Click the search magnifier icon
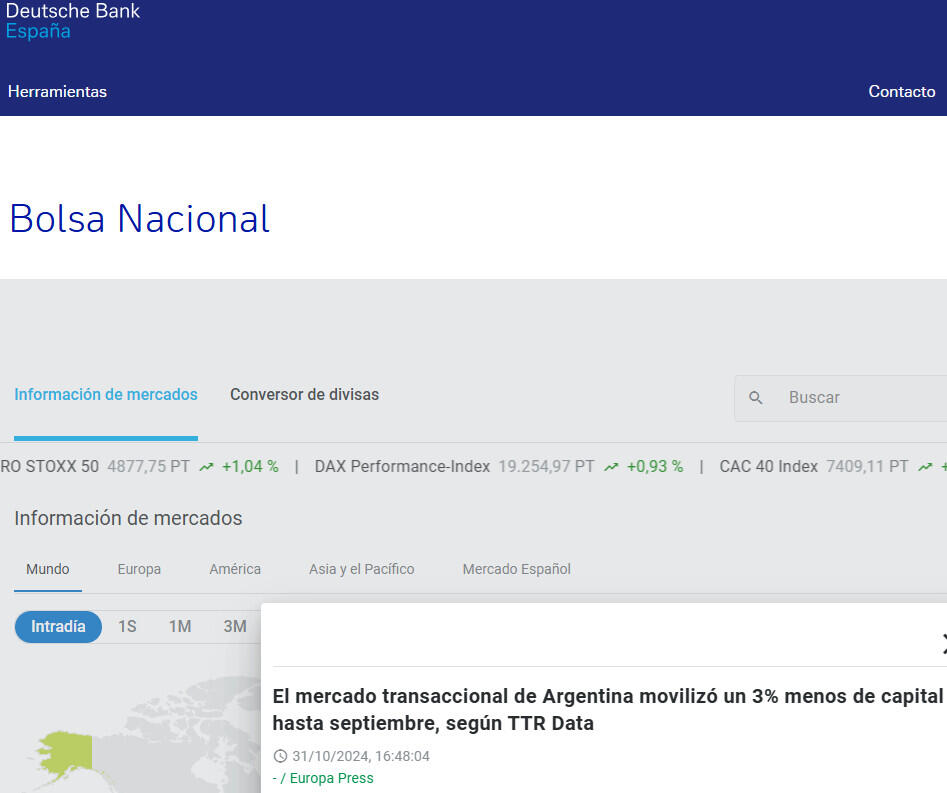 point(756,398)
